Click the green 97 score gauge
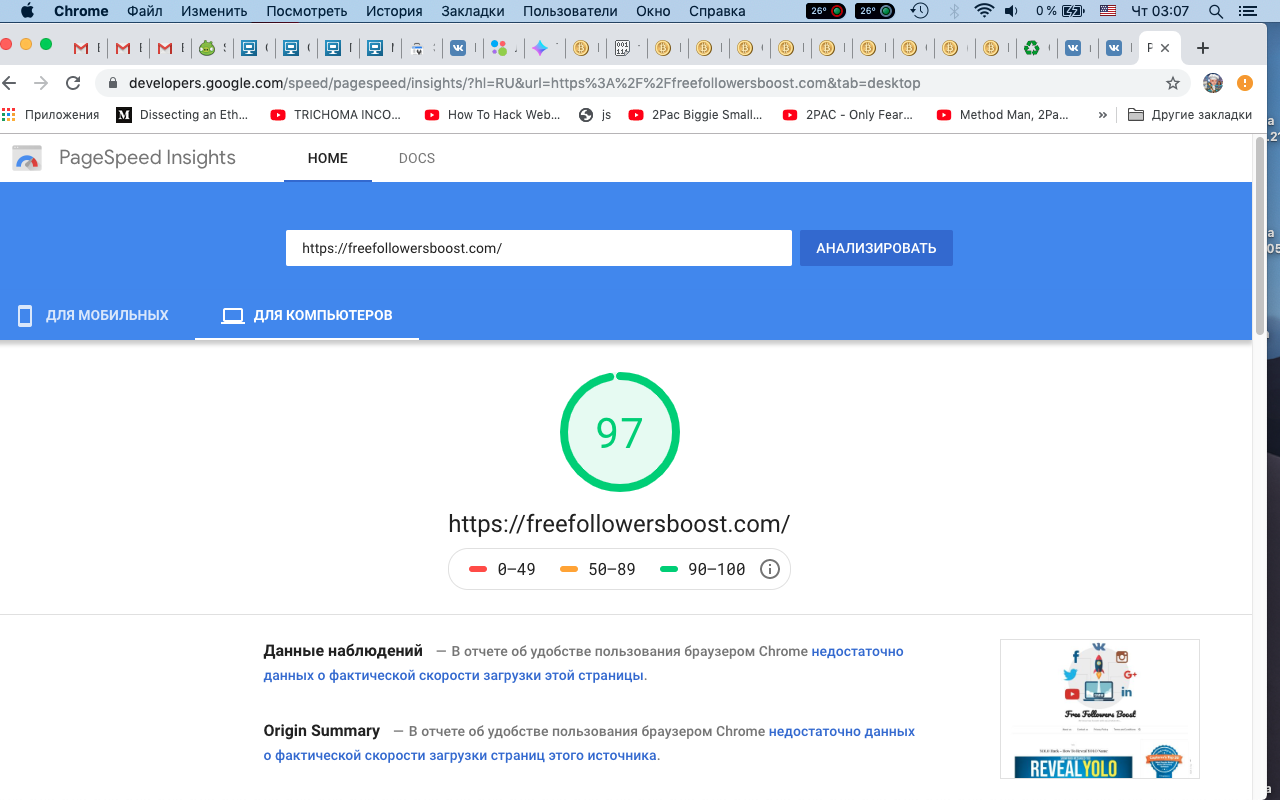The image size is (1280, 800). pos(619,432)
